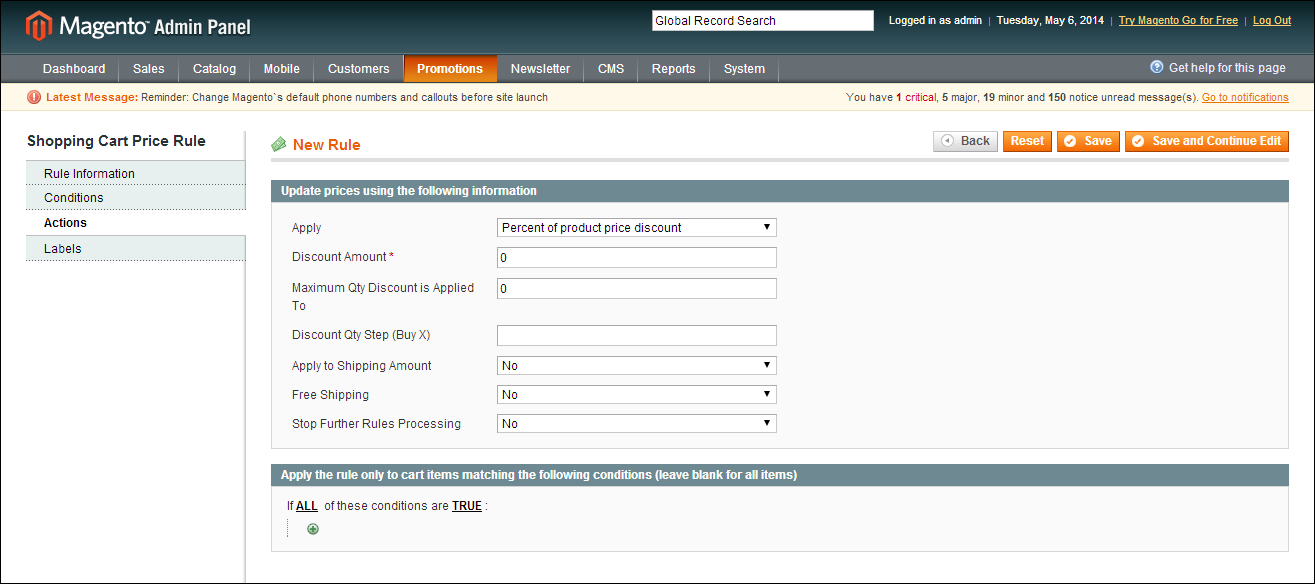Click the 'Discount Amount *' label
Screen dimensions: 1315x584
(x=343, y=257)
